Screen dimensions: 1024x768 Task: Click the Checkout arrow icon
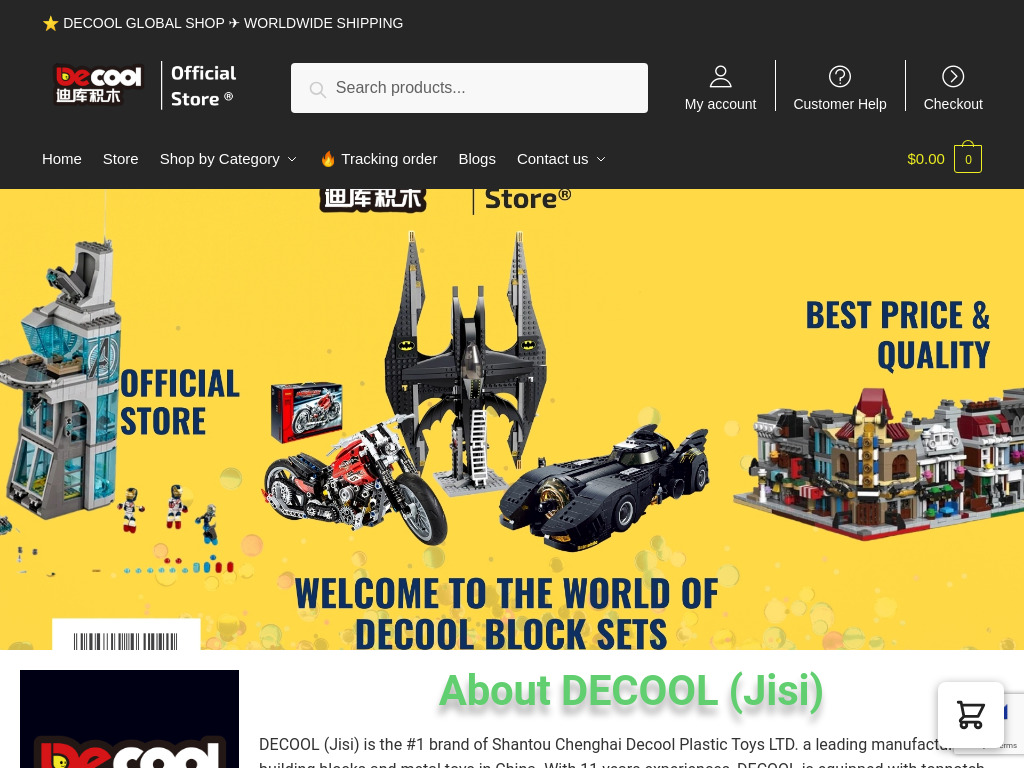pyautogui.click(x=953, y=76)
